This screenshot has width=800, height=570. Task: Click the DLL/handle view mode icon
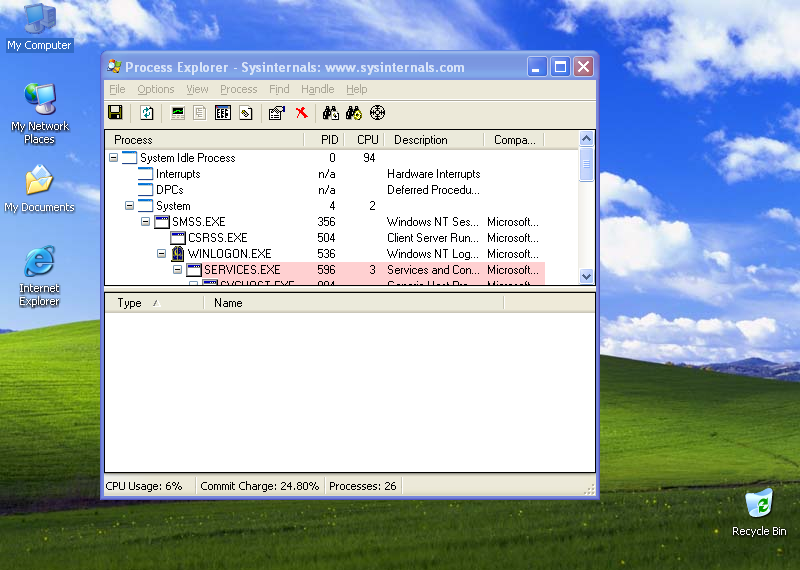tap(246, 113)
